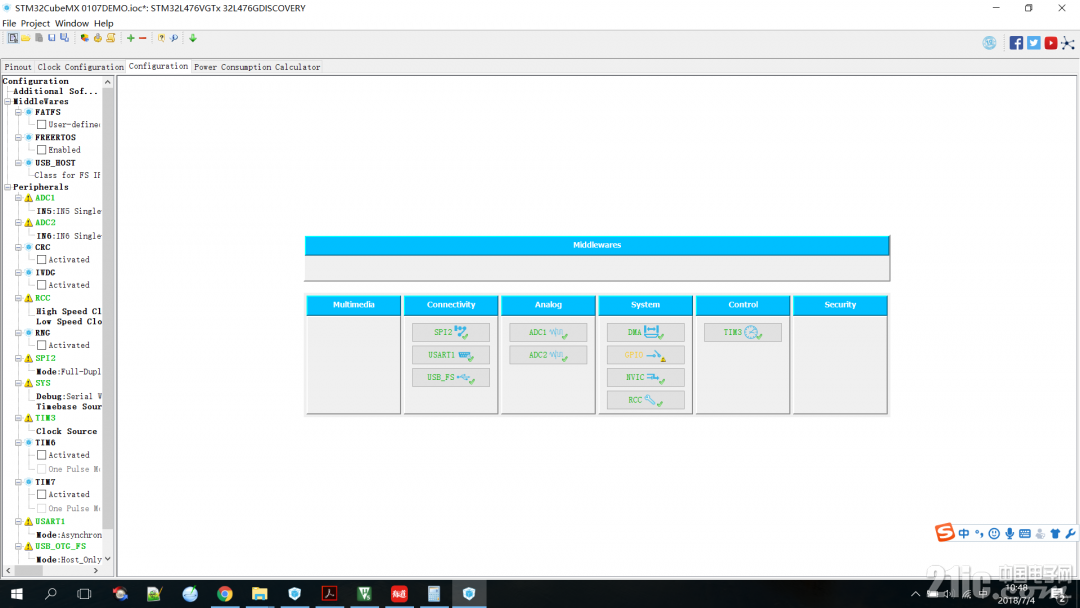Click the green download arrow icon

(x=193, y=39)
